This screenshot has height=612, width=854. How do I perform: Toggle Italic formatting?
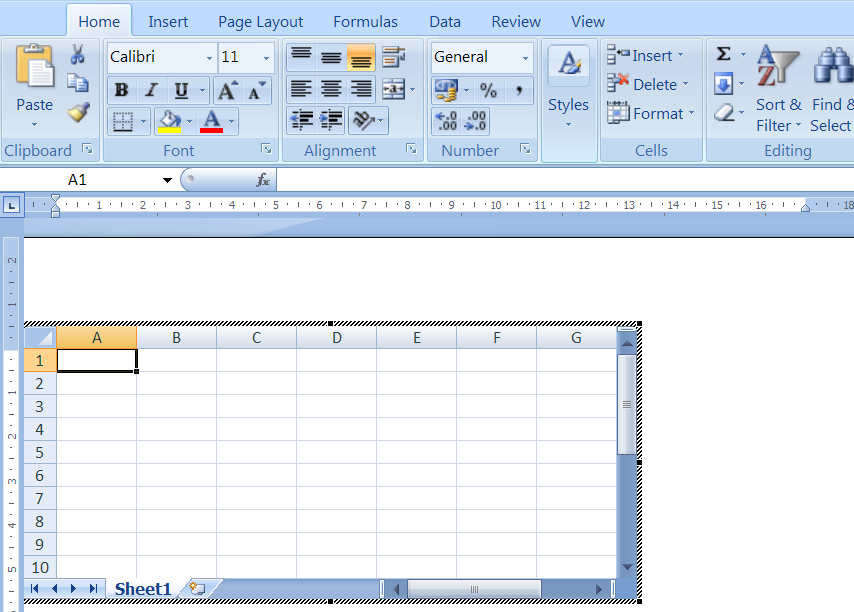tap(151, 90)
